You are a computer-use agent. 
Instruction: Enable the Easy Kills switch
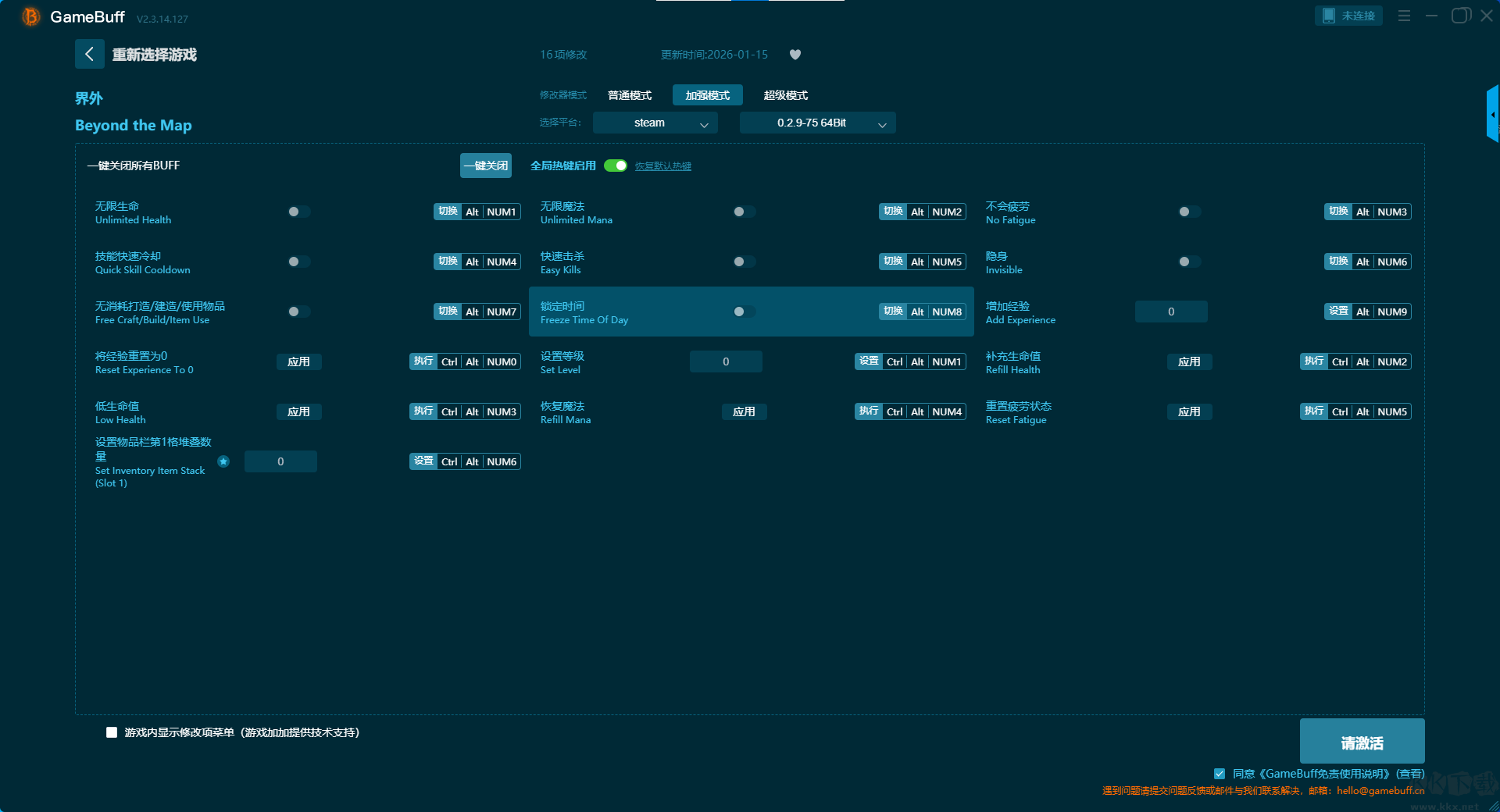[744, 262]
